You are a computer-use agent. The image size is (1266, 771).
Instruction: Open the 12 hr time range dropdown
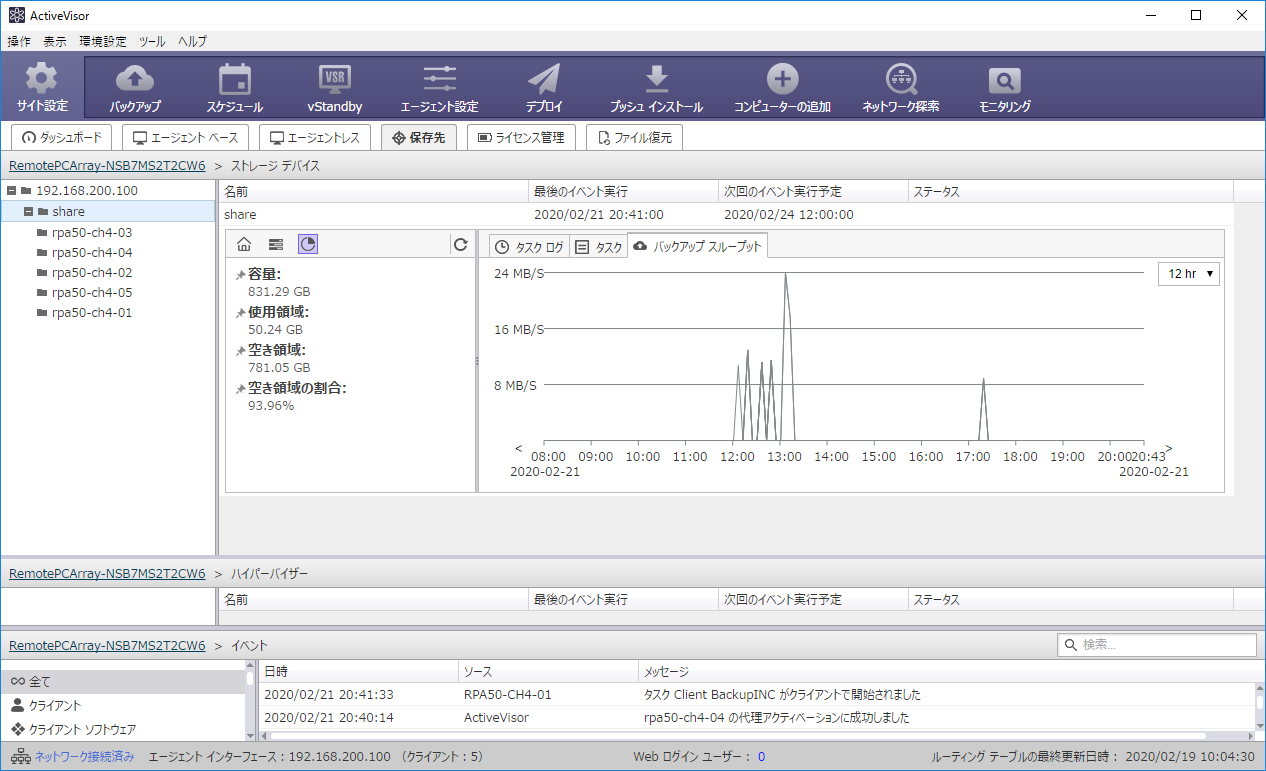[x=1189, y=274]
